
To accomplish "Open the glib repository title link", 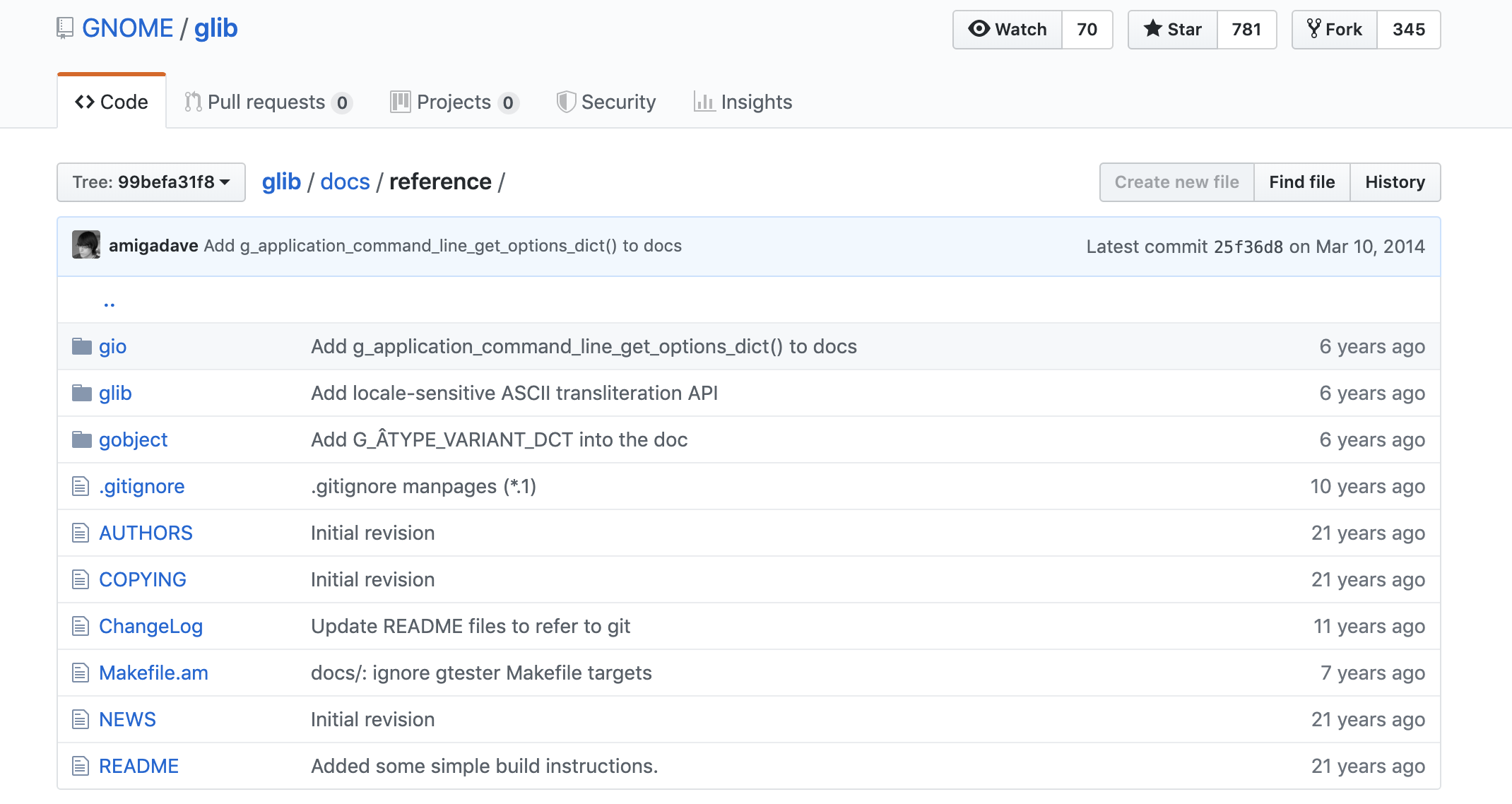I will 216,28.
